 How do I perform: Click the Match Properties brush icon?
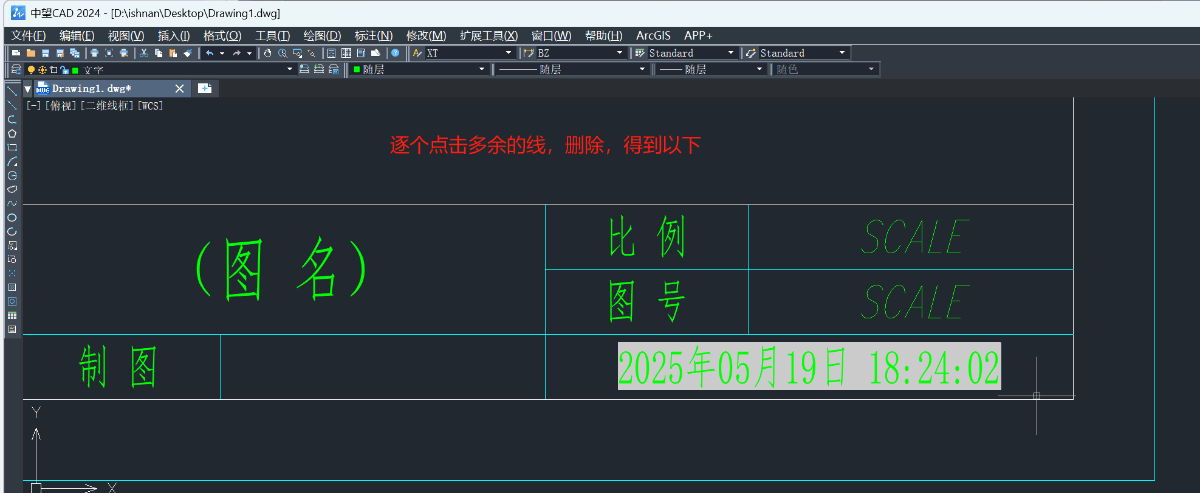point(187,53)
